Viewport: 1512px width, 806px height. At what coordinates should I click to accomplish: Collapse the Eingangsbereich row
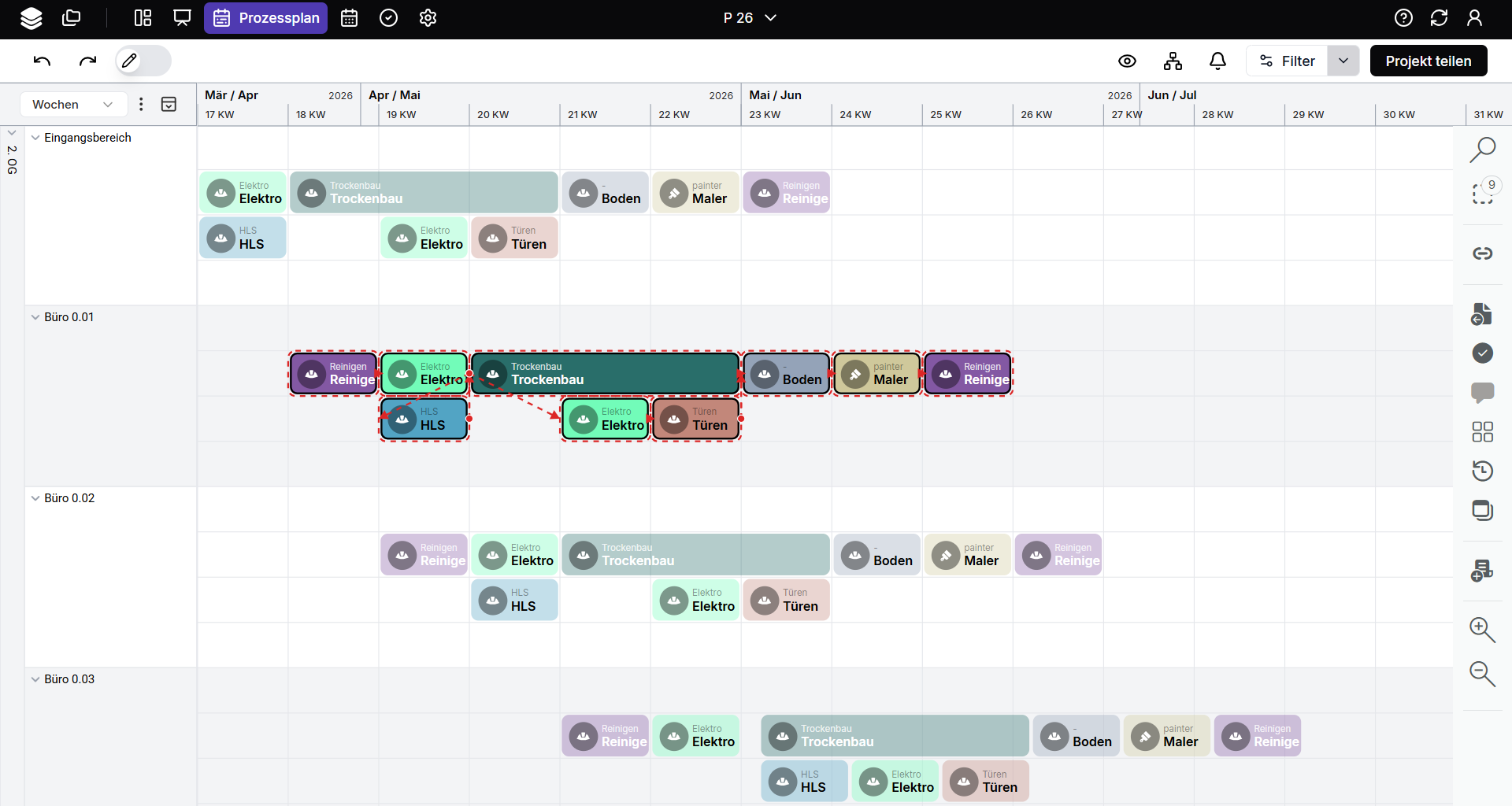click(x=35, y=138)
